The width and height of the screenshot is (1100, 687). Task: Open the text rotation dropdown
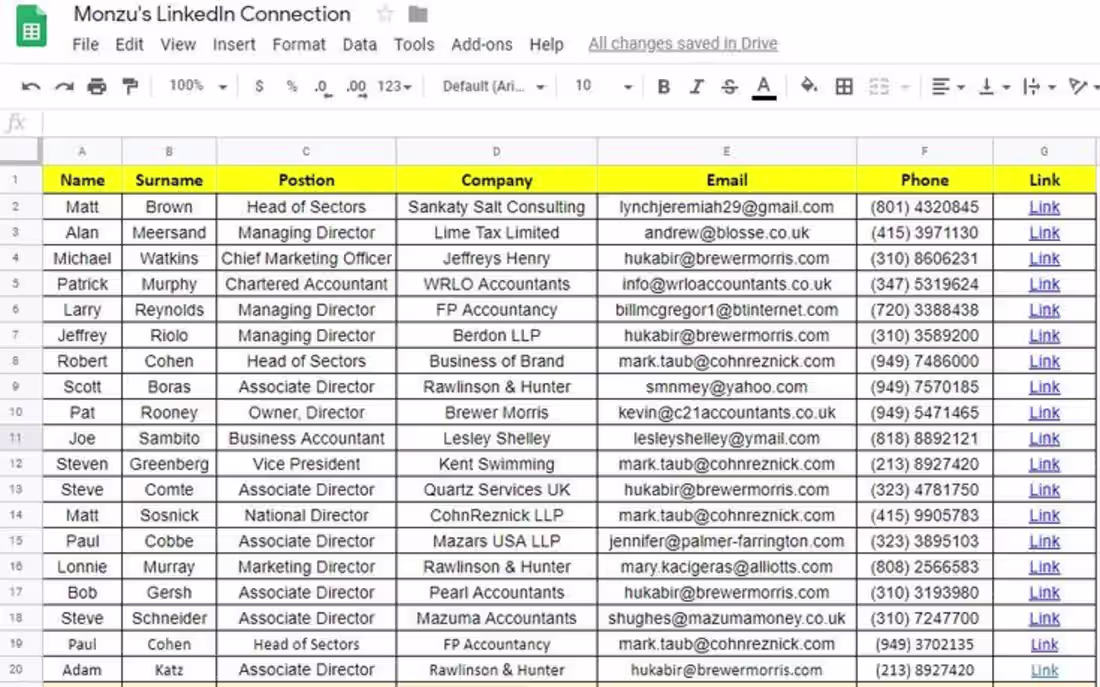(x=1082, y=86)
